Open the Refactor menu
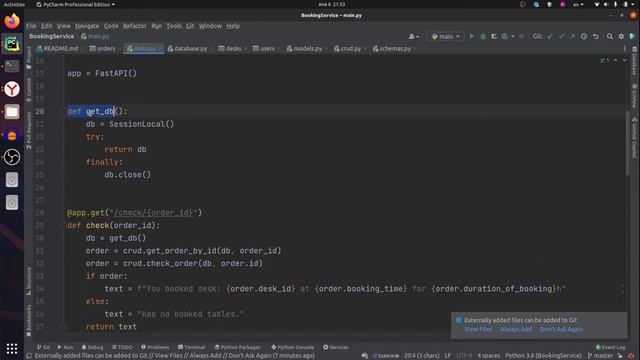Screen dimensions: 640x360 pos(135,26)
